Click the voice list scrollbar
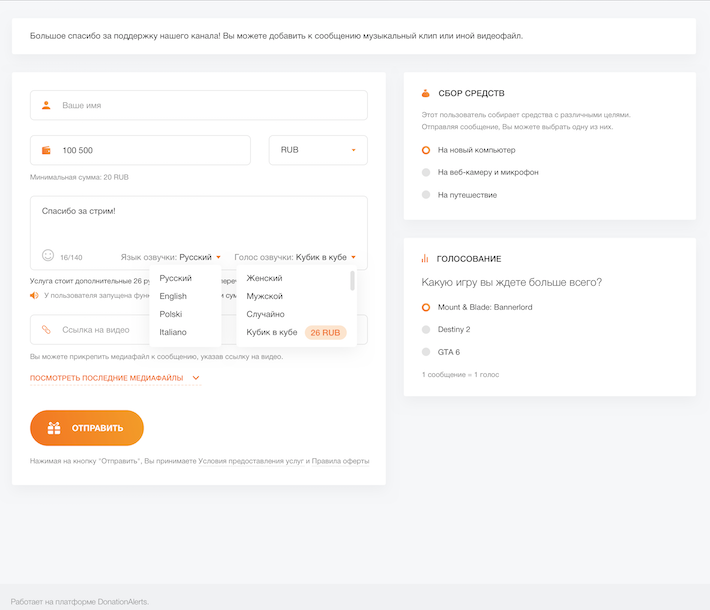Viewport: 710px width, 610px height. click(352, 281)
